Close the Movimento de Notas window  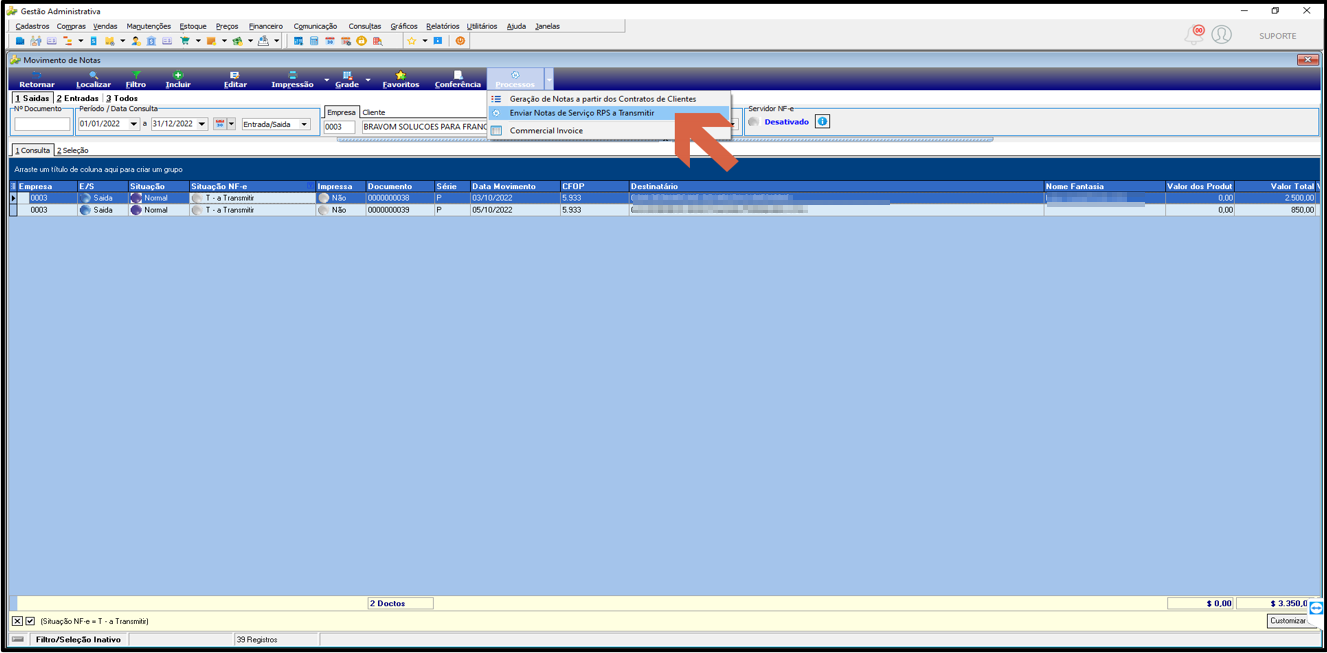coord(1307,60)
